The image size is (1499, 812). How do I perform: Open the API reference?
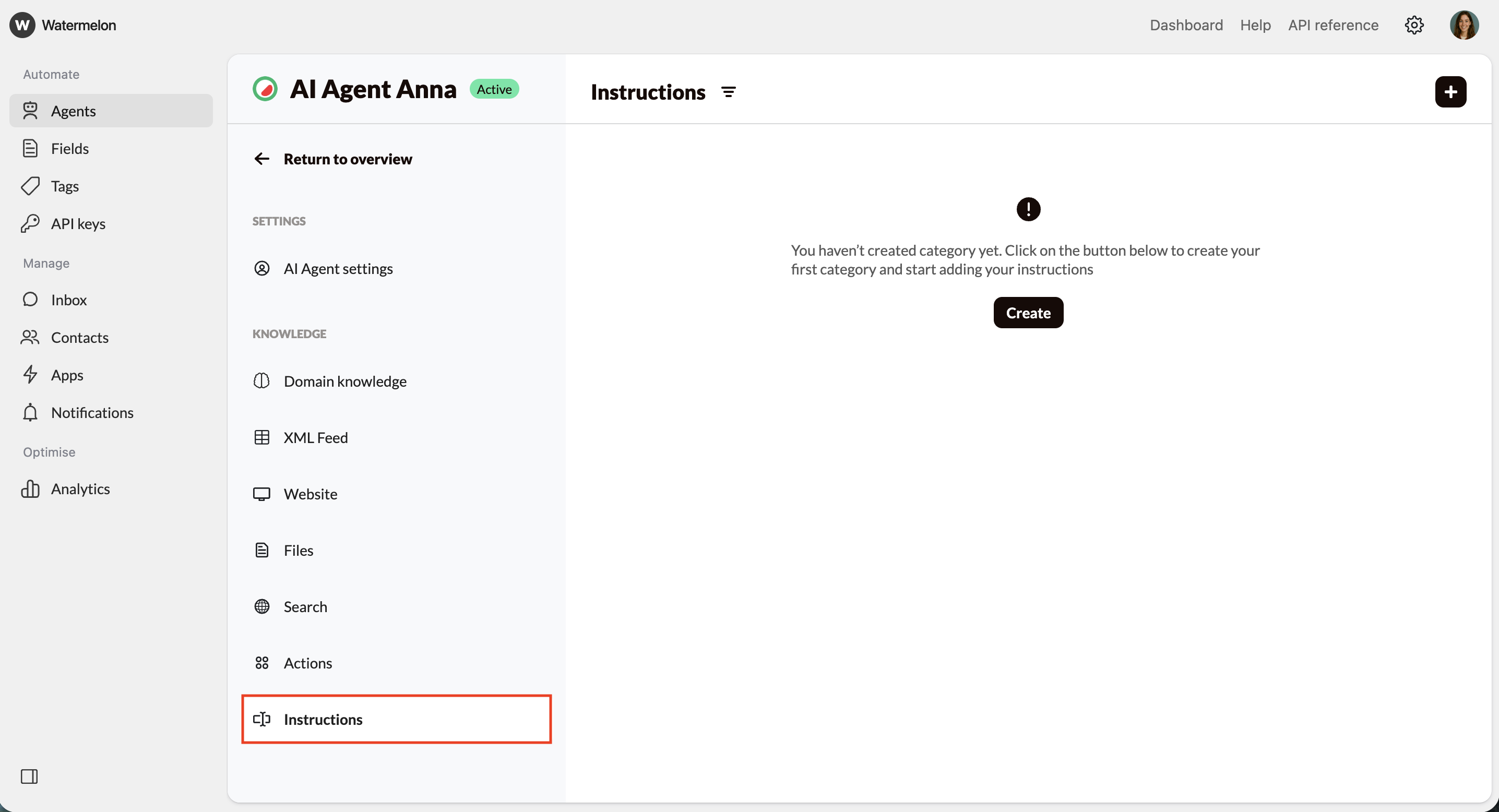(1333, 25)
